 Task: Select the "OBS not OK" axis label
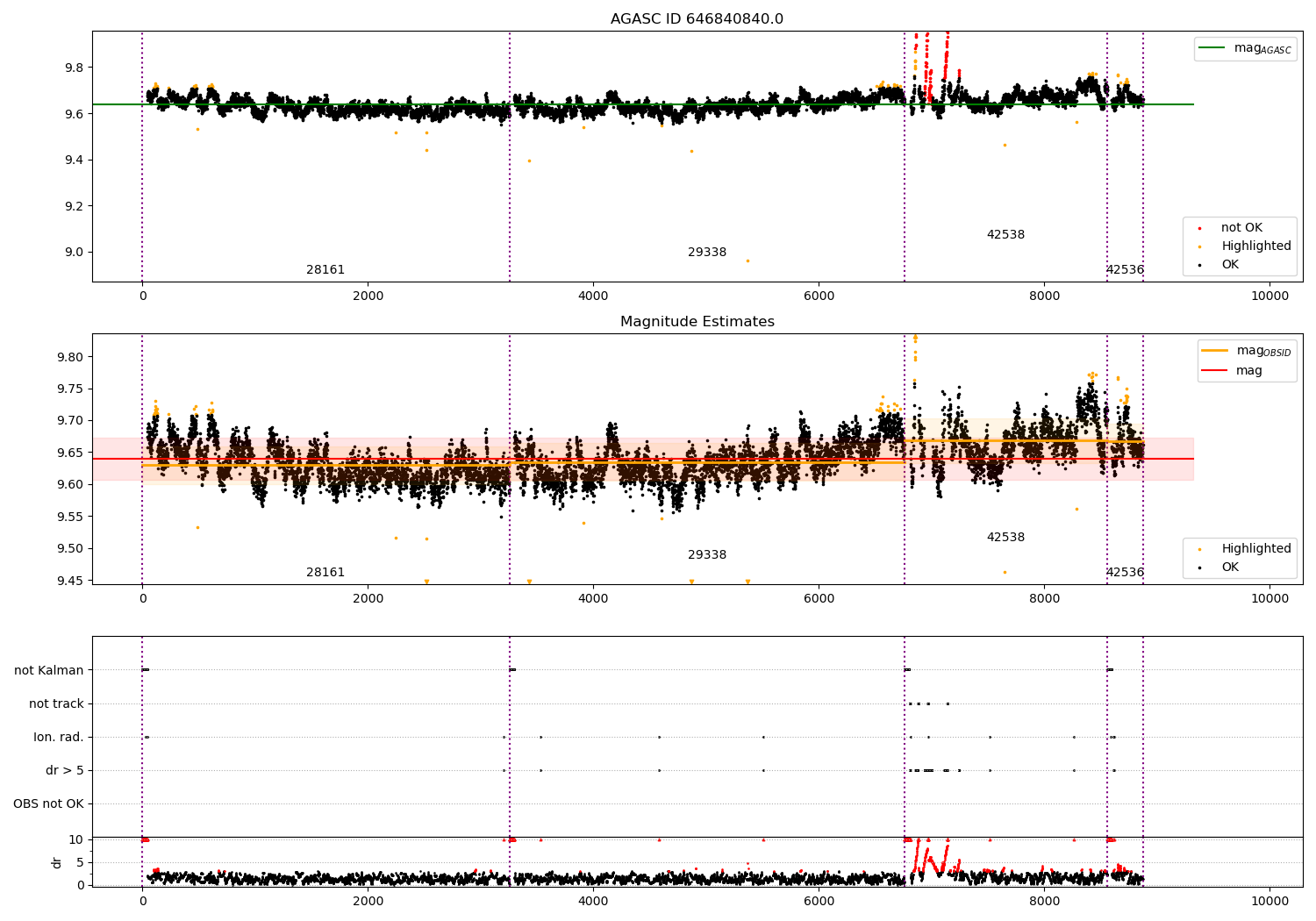tap(48, 803)
